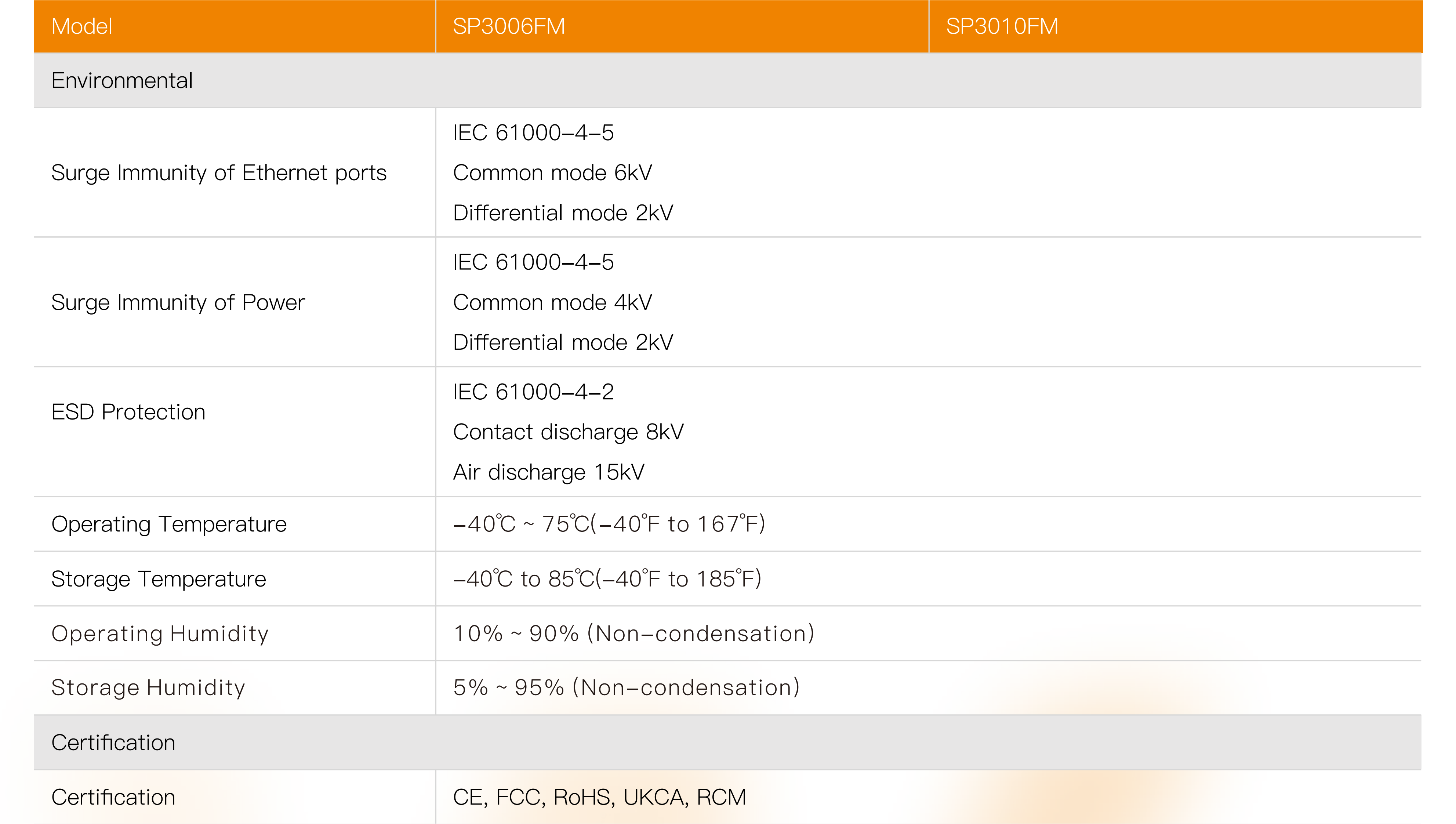This screenshot has height=824, width=1456.
Task: Click the Model header cell
Action: coord(81,26)
